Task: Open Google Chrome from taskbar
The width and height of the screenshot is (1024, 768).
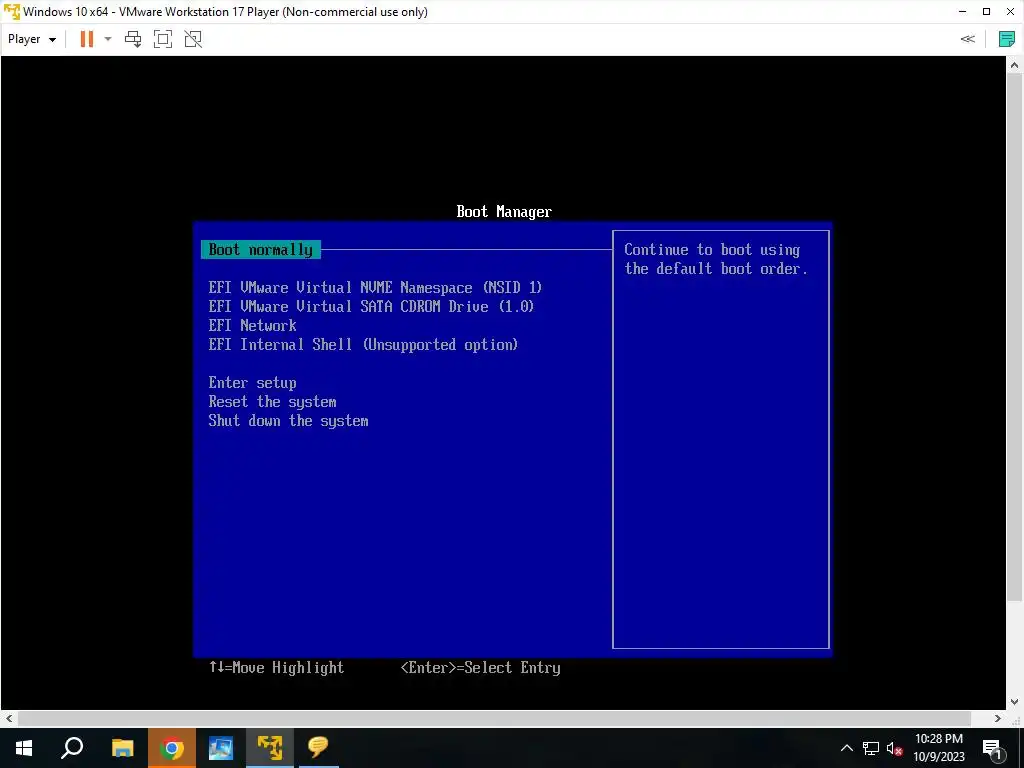Action: [171, 748]
